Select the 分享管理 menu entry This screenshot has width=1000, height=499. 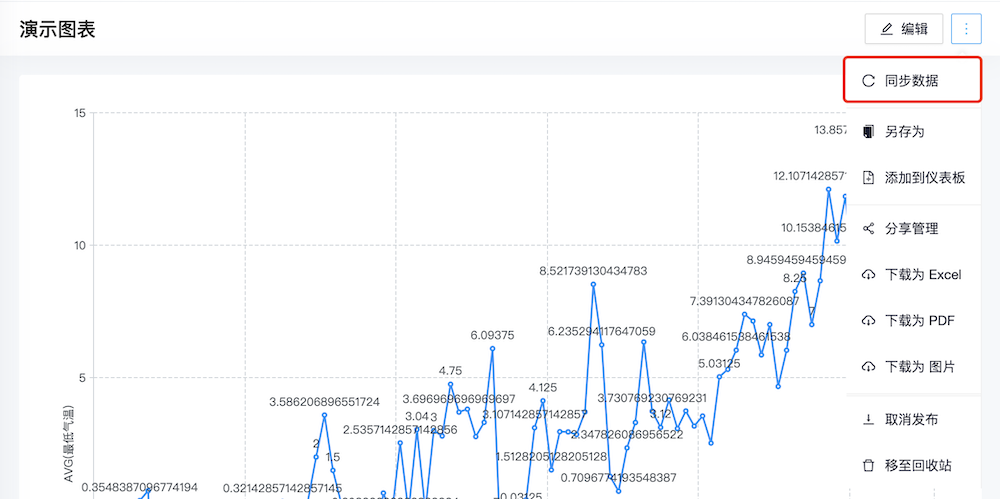911,229
